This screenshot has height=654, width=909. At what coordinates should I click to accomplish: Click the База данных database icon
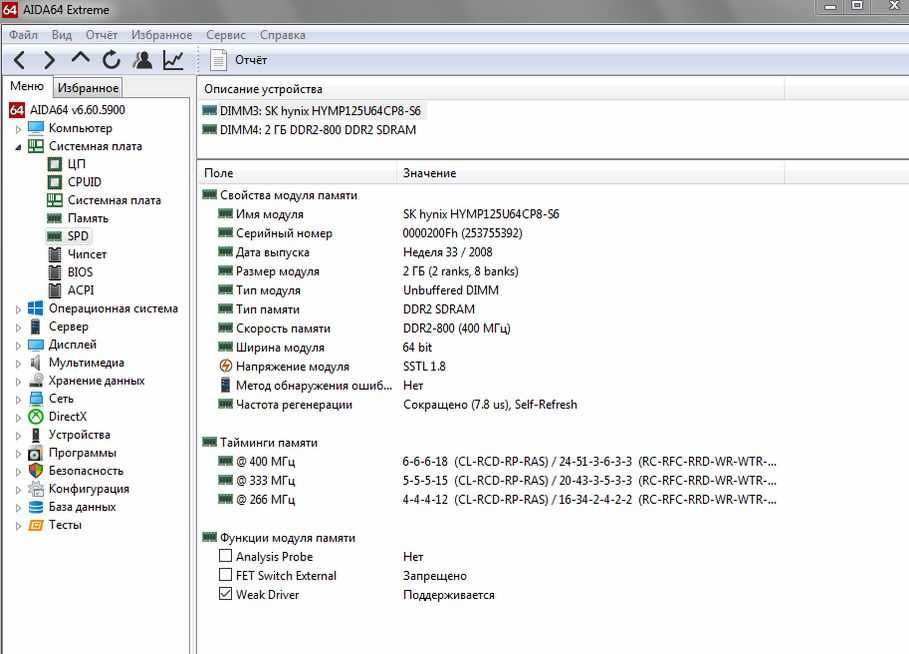coord(36,507)
